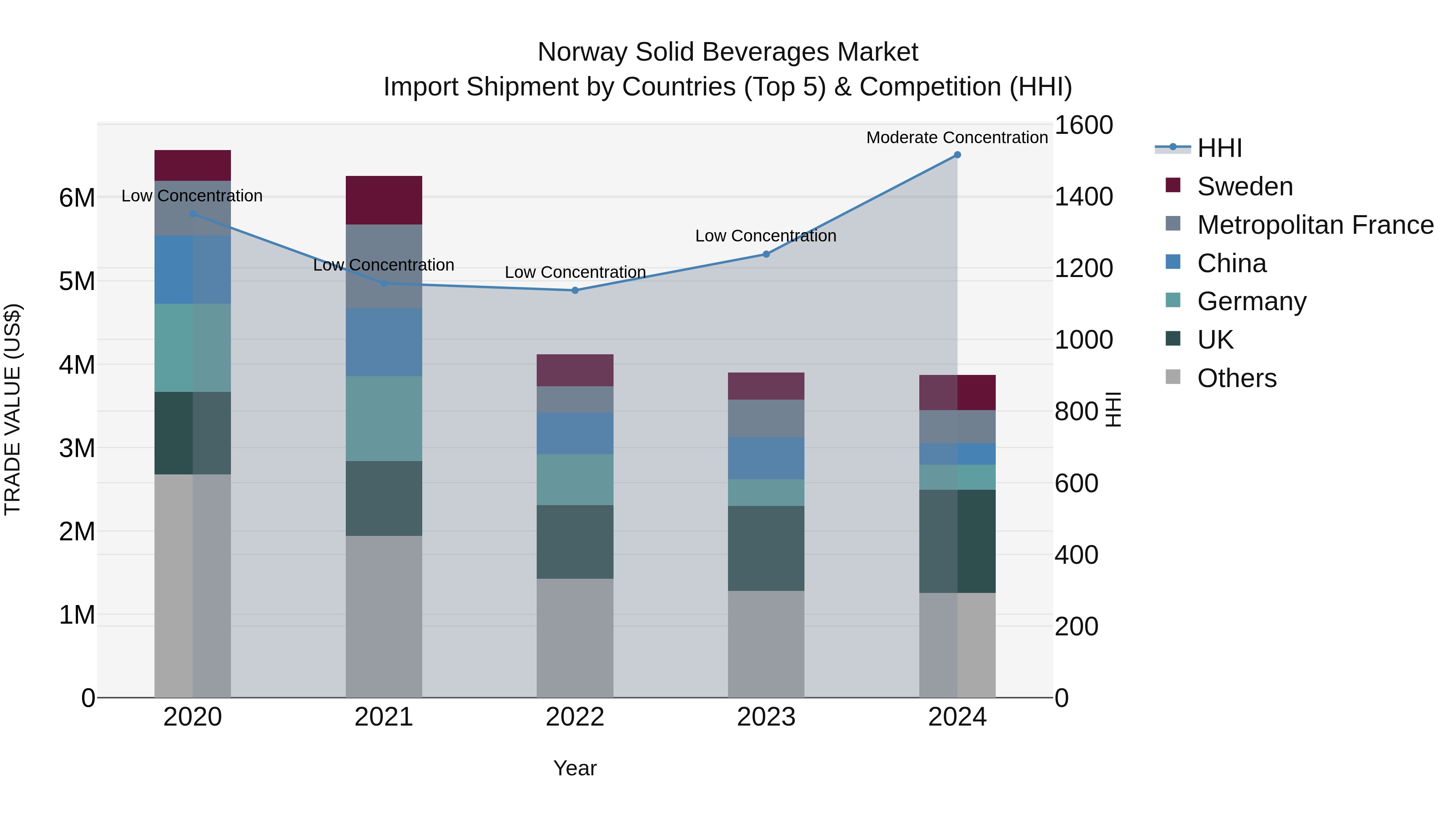The image size is (1456, 819).
Task: Click the 2023 x-axis label
Action: [x=766, y=717]
